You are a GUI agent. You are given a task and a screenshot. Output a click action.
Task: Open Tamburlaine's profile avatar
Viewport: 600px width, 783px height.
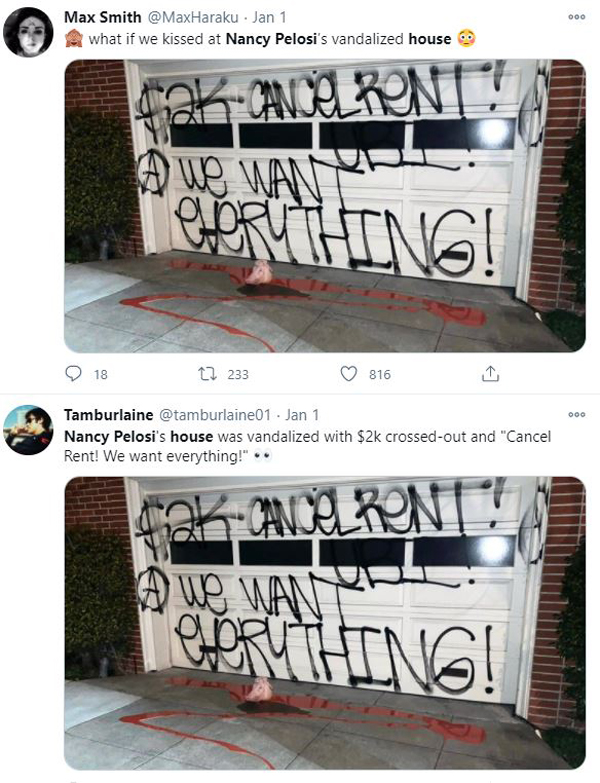(28, 430)
